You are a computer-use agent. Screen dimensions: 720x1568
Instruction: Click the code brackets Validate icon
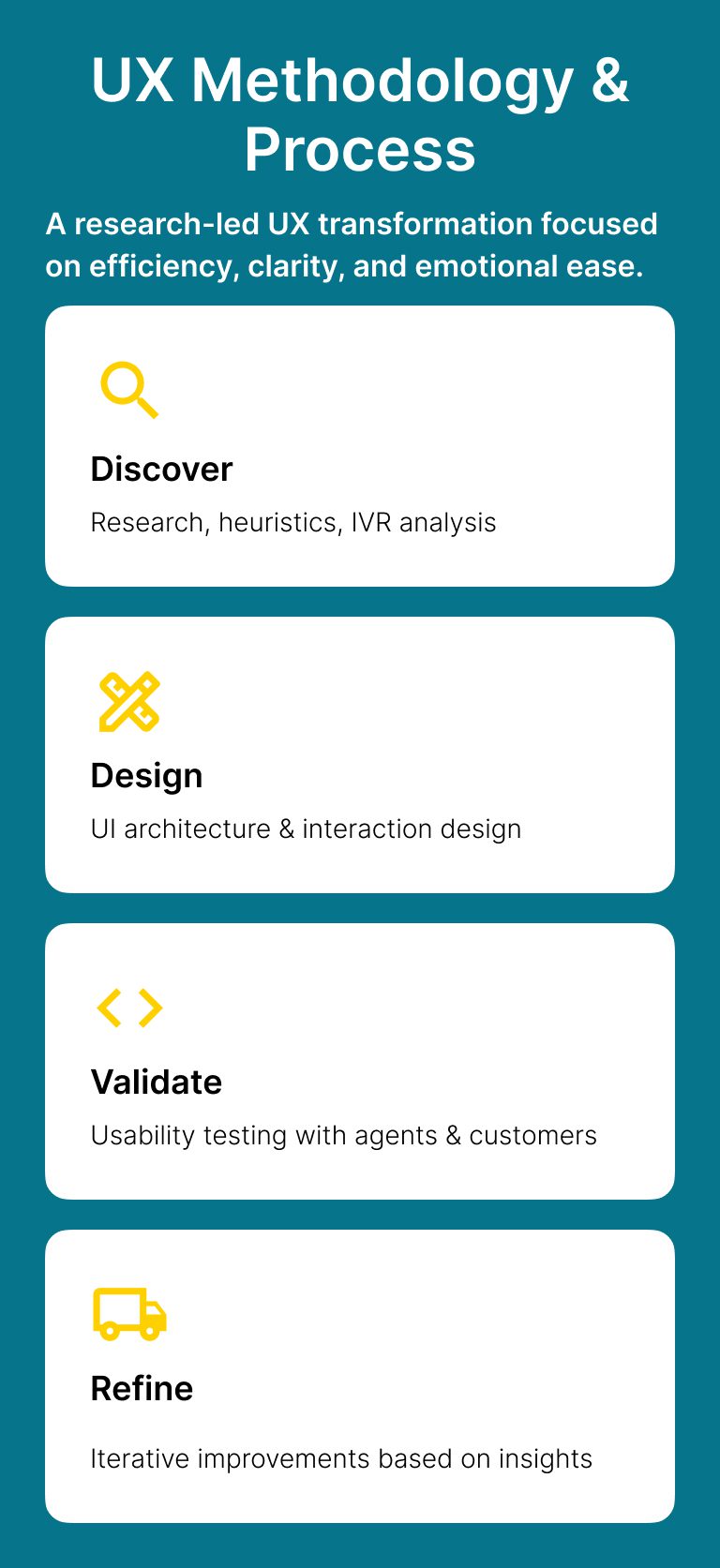pos(129,1008)
